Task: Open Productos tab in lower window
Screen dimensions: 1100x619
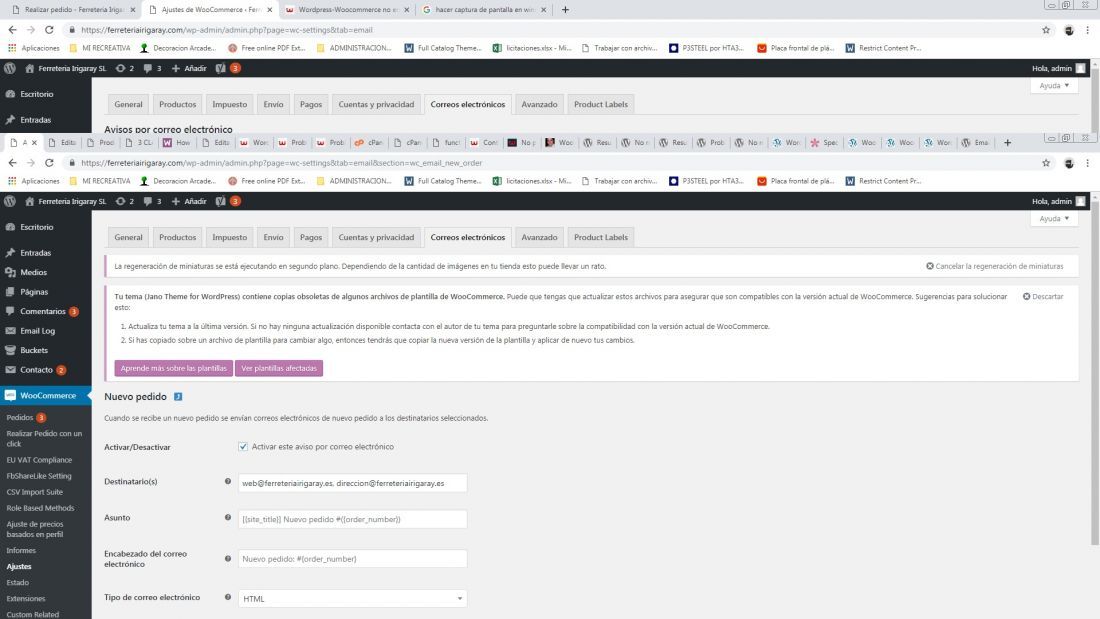Action: click(177, 237)
